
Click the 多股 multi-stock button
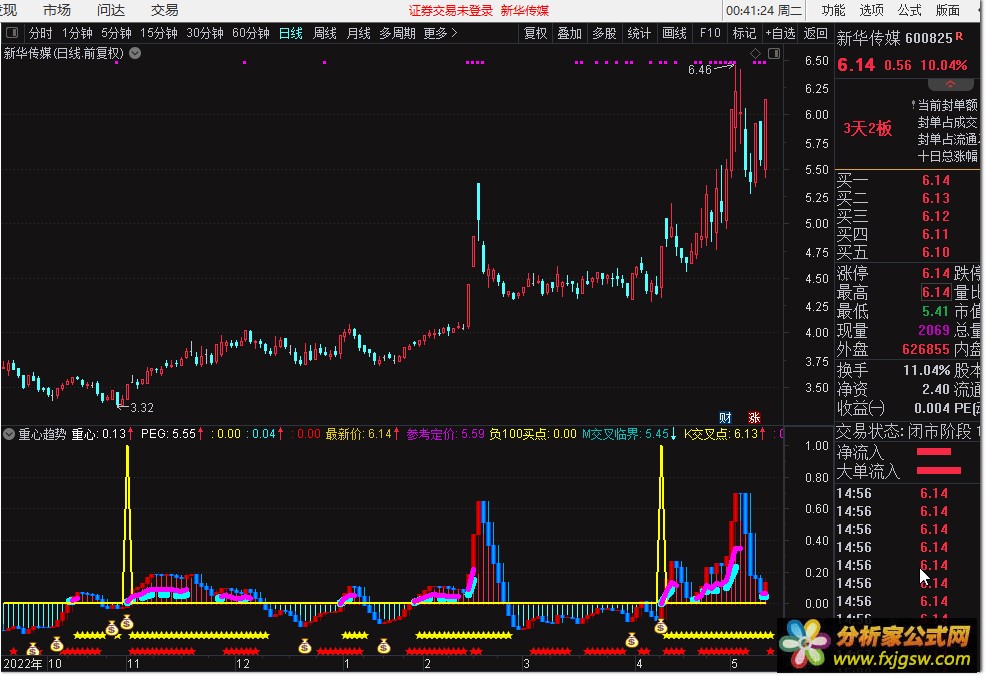click(604, 33)
